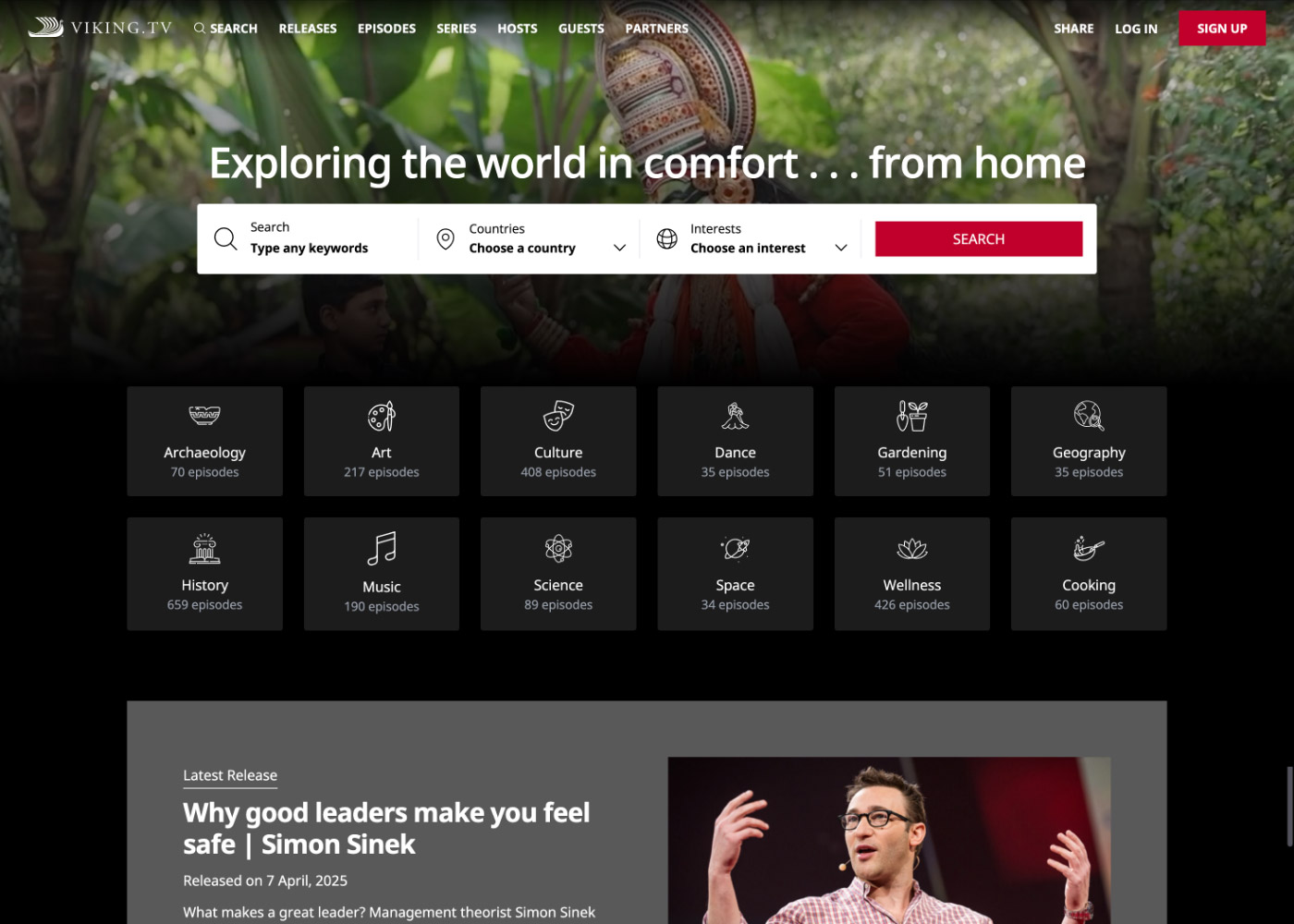This screenshot has width=1294, height=924.
Task: Choose the Dance category icon
Action: [735, 416]
